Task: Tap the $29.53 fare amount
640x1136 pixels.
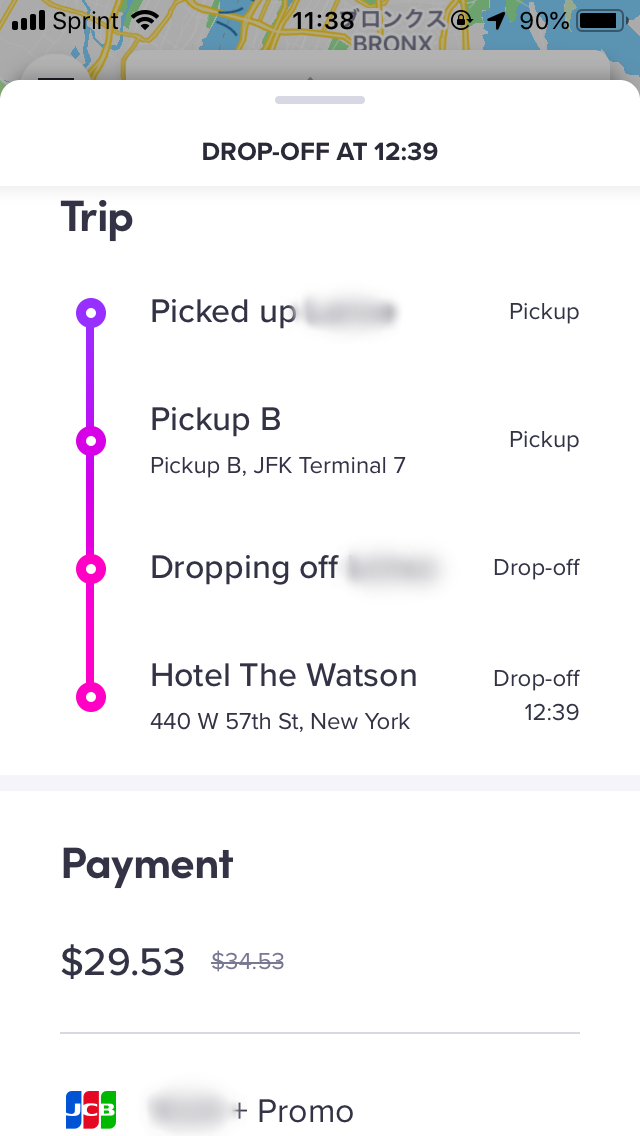Action: [x=122, y=961]
